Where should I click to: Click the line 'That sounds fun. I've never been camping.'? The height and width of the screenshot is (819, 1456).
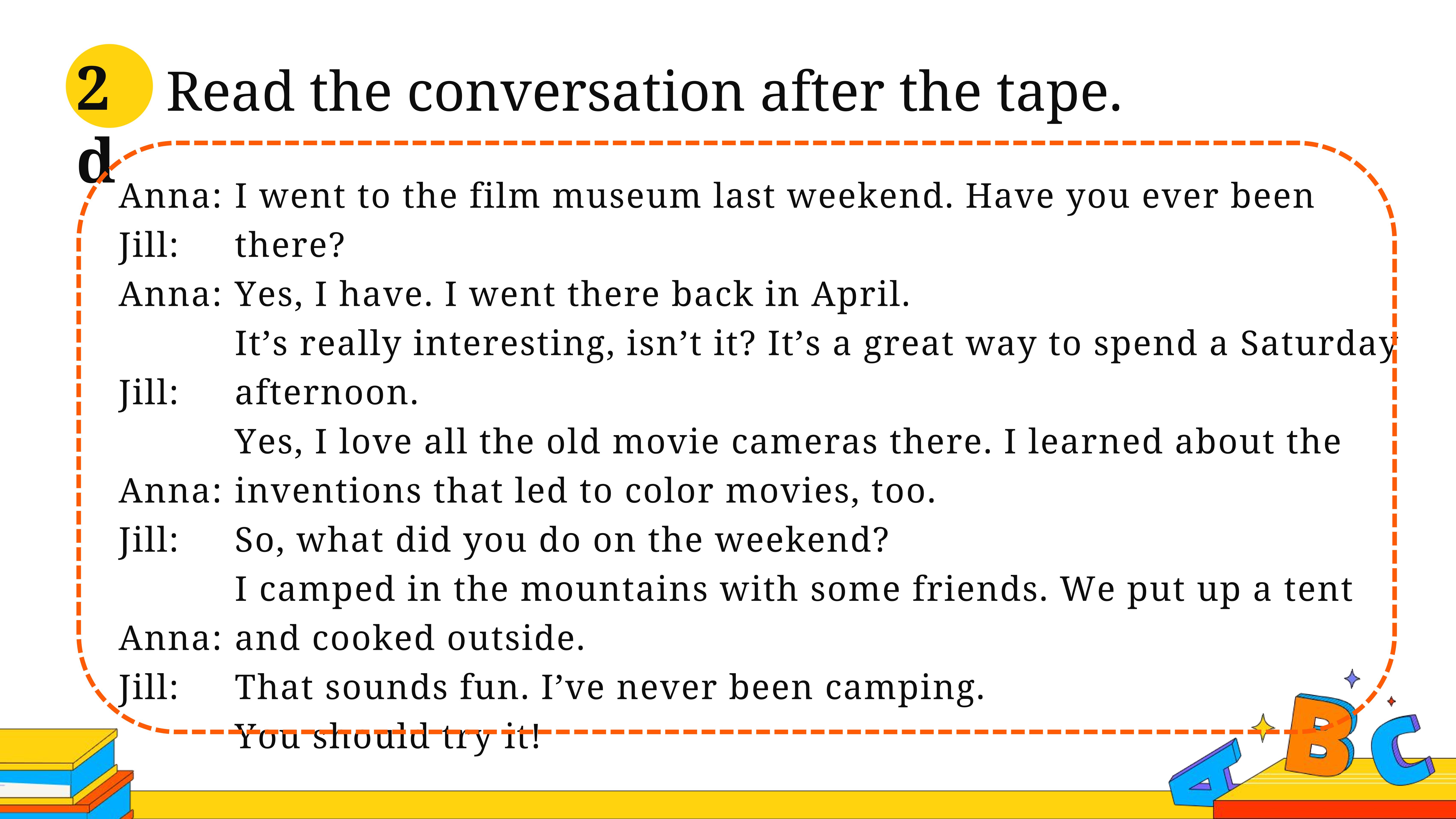pyautogui.click(x=609, y=688)
